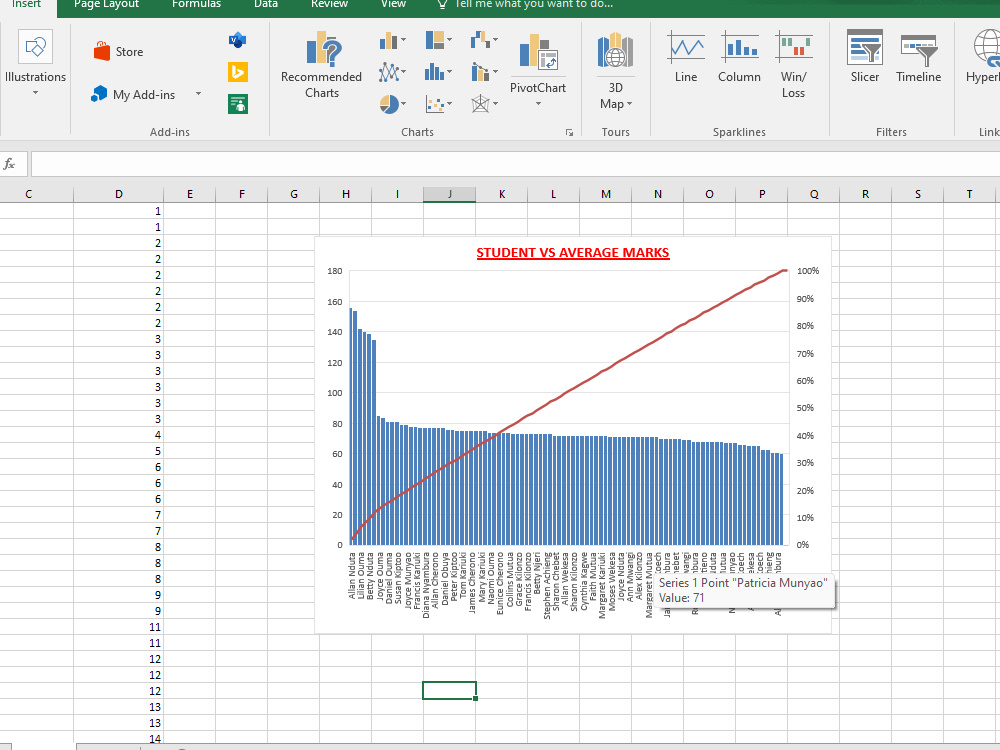Insert a Line sparkline
1000x750 pixels.
686,56
